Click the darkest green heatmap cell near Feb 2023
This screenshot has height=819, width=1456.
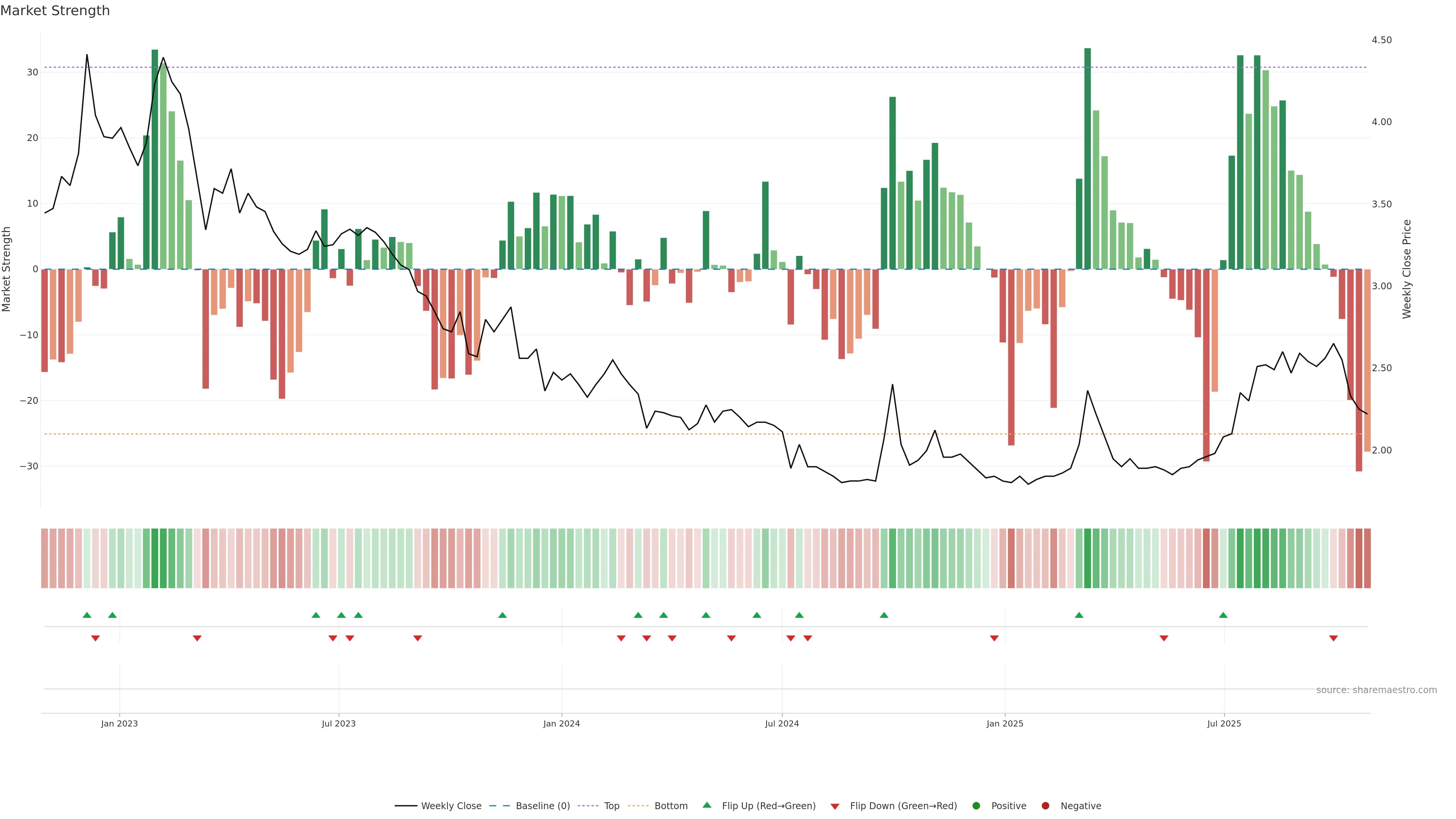click(155, 558)
